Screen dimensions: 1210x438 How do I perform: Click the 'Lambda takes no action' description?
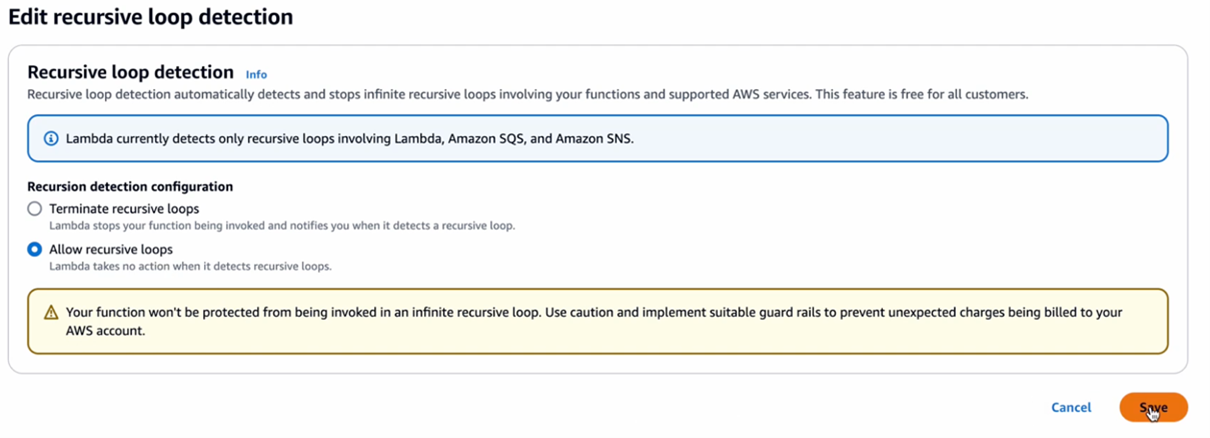click(190, 266)
